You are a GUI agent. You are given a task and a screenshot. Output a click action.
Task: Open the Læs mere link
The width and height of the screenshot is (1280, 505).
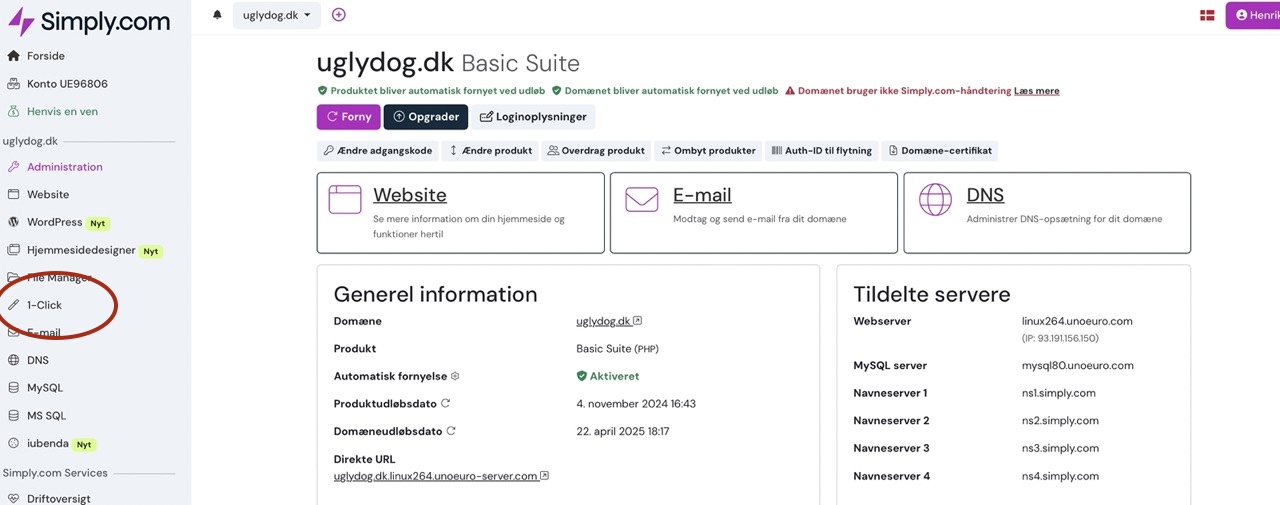(1036, 91)
